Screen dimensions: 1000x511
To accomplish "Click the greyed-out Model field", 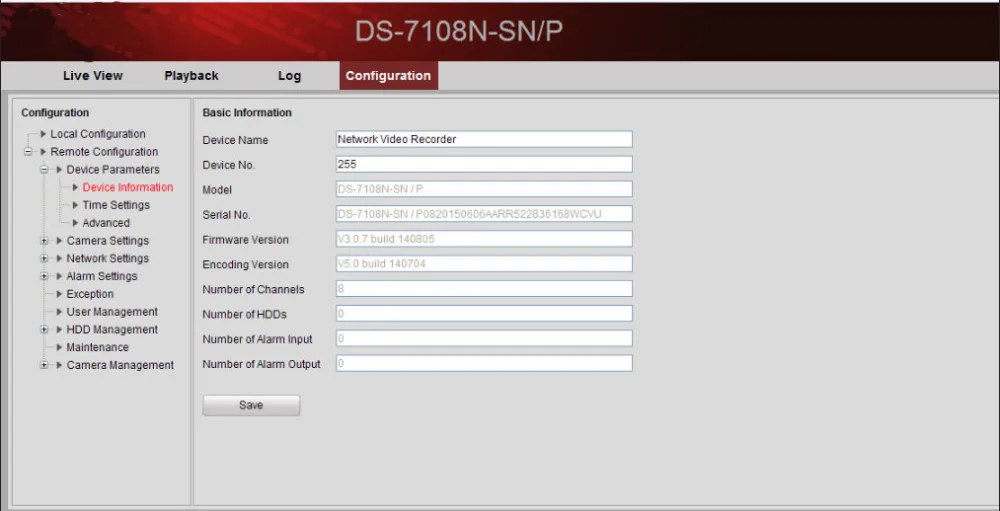I will (x=484, y=189).
